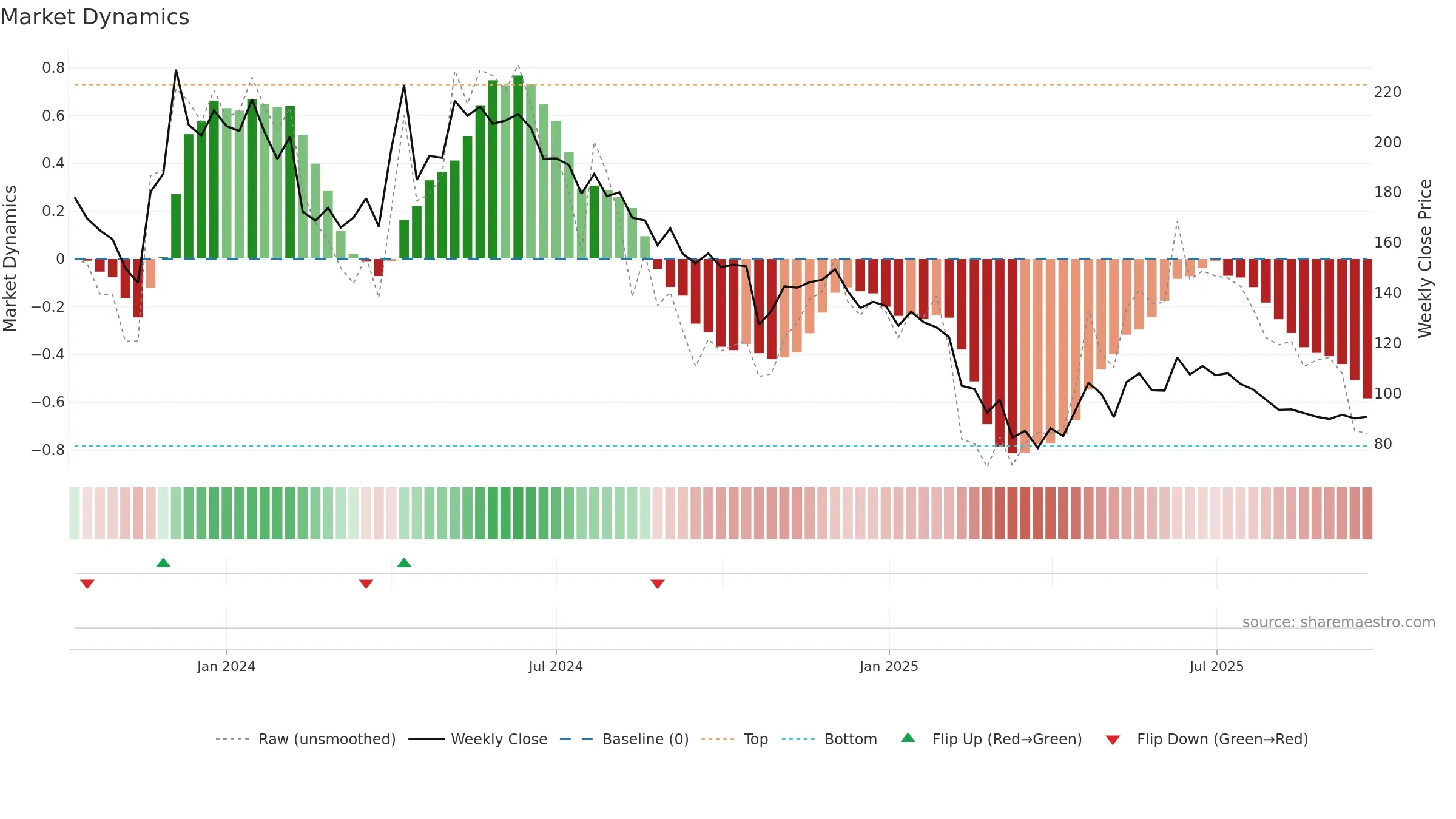Click the Market Dynamics chart title
The image size is (1456, 819).
tap(95, 17)
